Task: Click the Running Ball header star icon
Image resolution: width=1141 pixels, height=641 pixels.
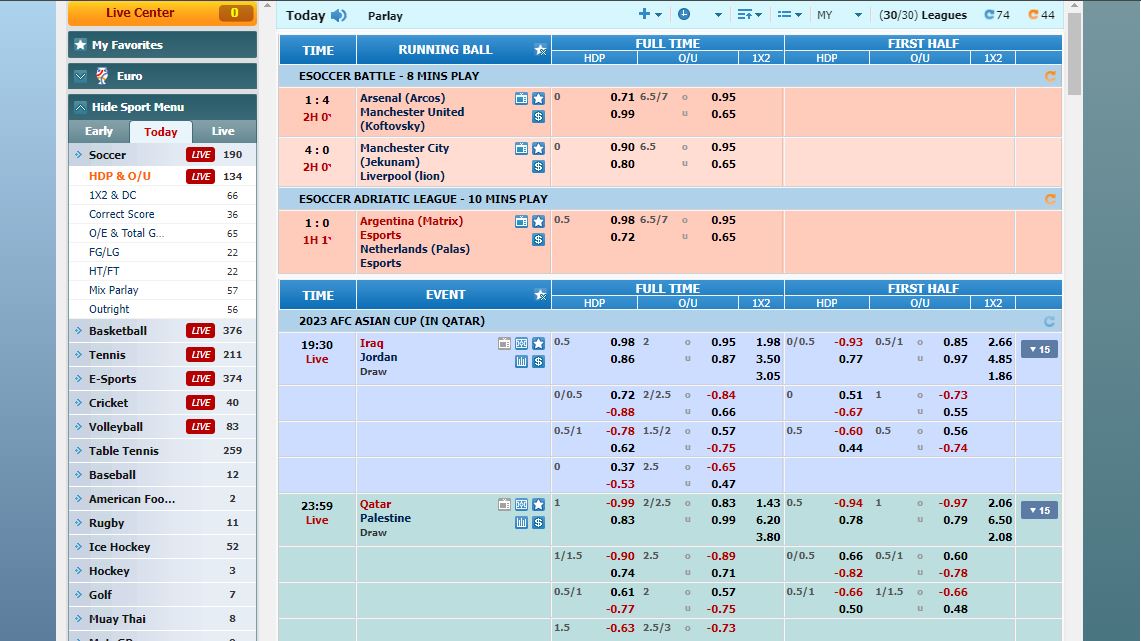Action: click(540, 50)
